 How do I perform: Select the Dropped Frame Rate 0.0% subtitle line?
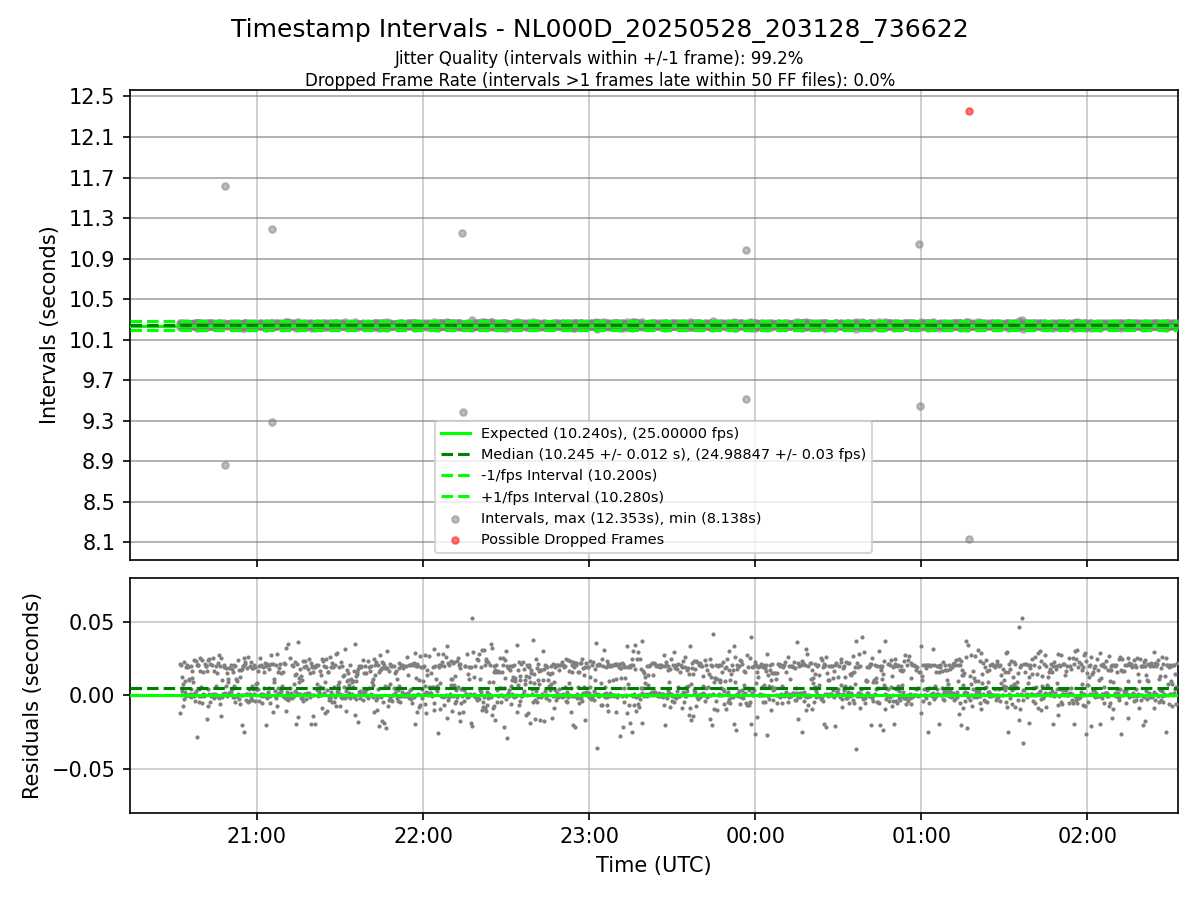coord(599,80)
